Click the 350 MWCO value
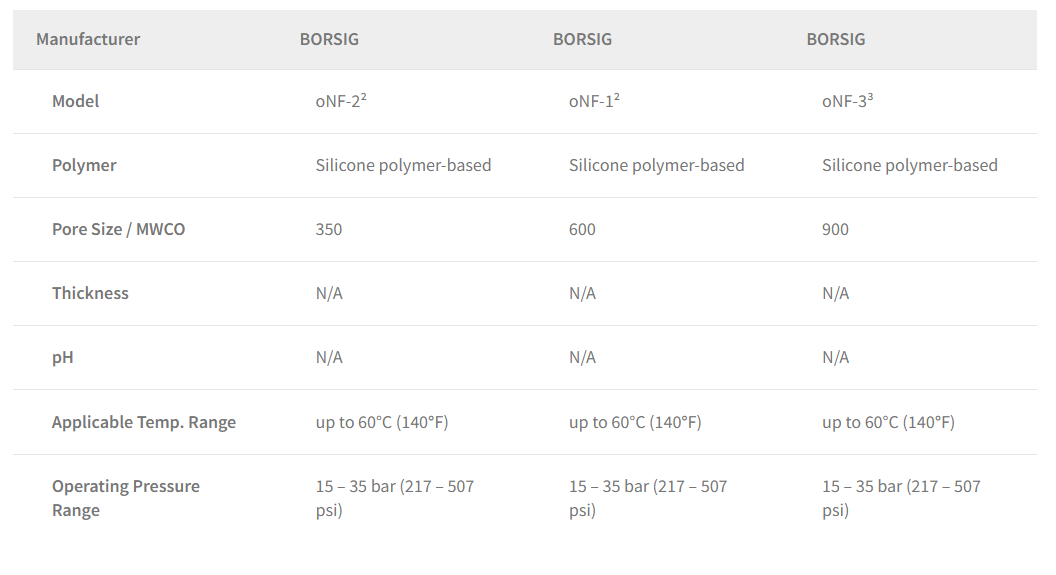Image resolution: width=1056 pixels, height=575 pixels. [329, 230]
